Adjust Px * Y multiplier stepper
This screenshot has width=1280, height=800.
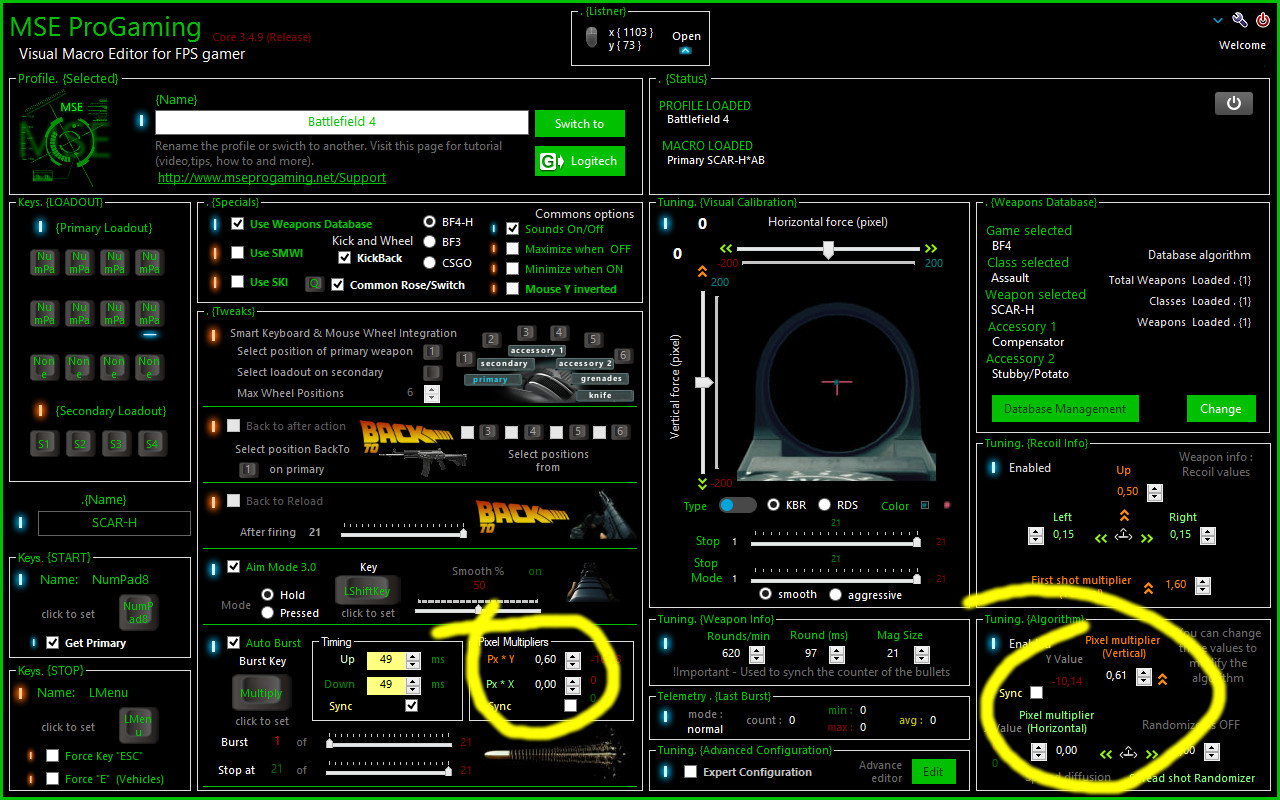click(572, 660)
